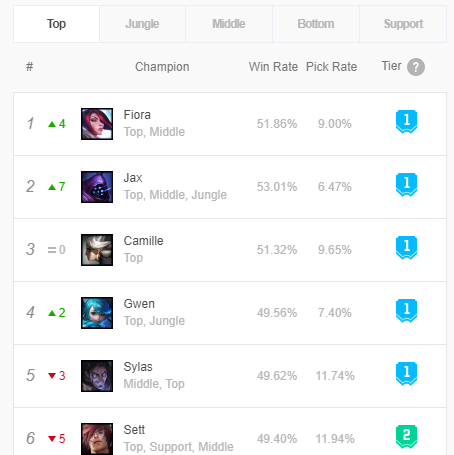
Task: Click Camille's blue tier 1 badge
Action: (406, 248)
